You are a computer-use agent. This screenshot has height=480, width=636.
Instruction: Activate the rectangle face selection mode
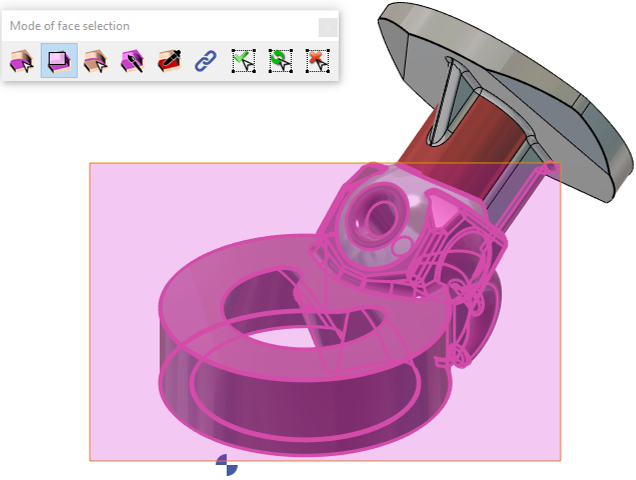tap(59, 61)
